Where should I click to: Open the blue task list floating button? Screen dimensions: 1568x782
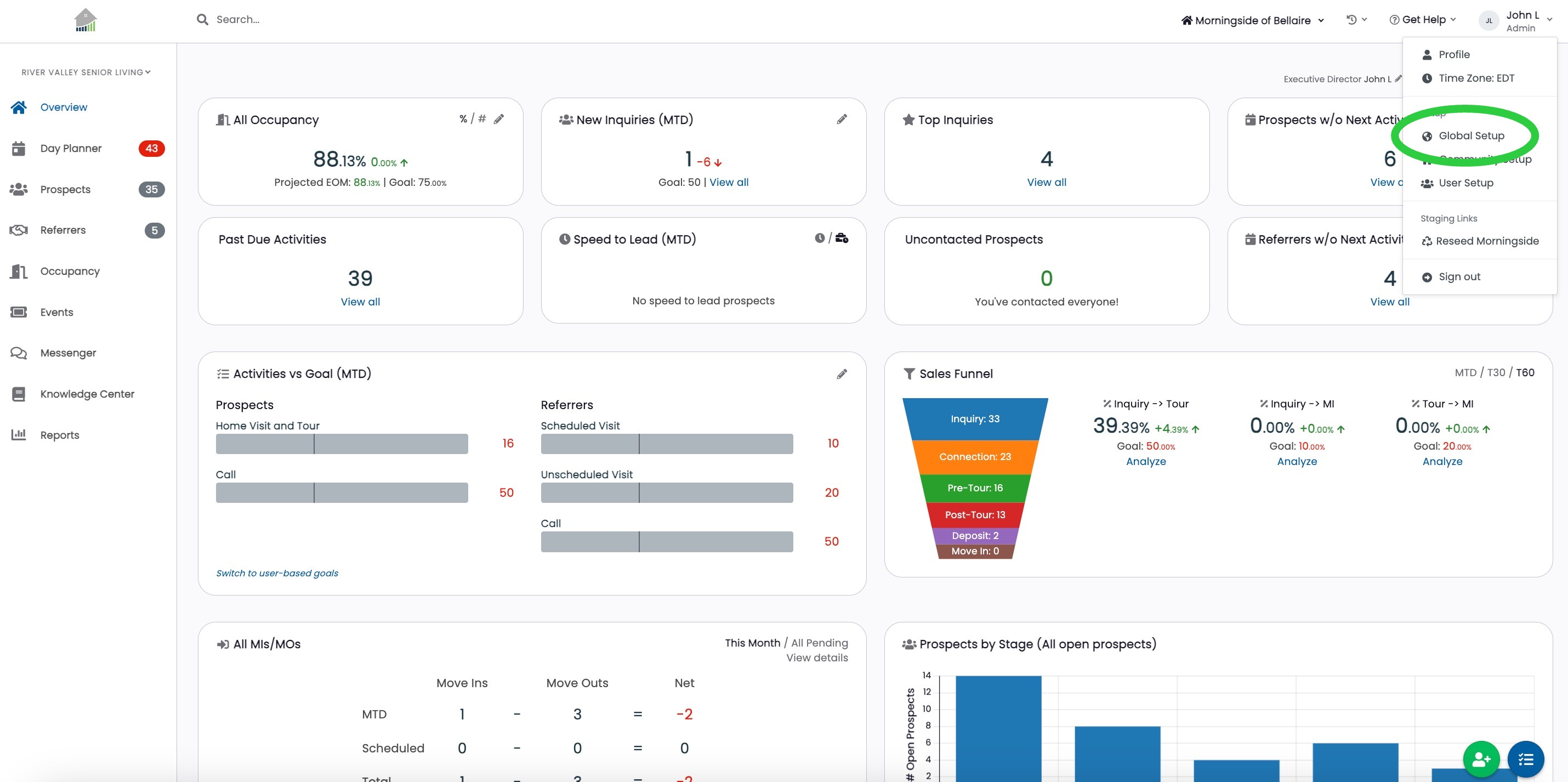[1525, 759]
